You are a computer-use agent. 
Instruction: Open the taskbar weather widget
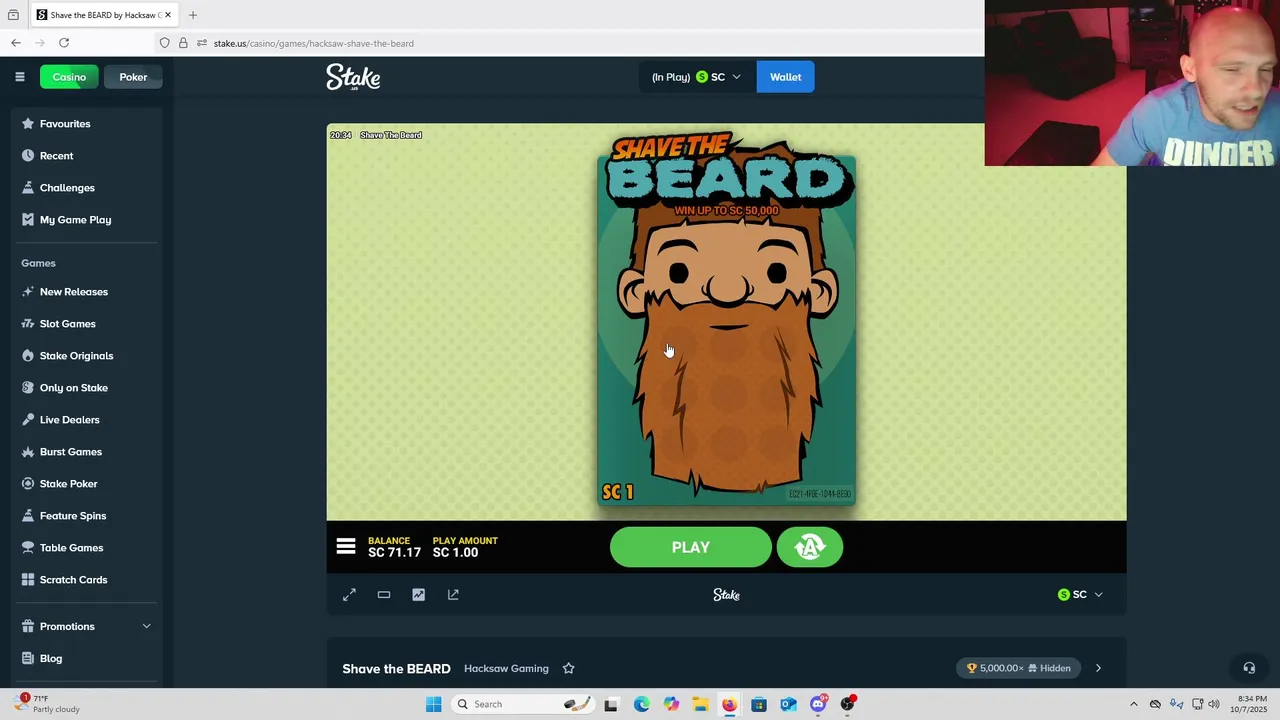48,704
